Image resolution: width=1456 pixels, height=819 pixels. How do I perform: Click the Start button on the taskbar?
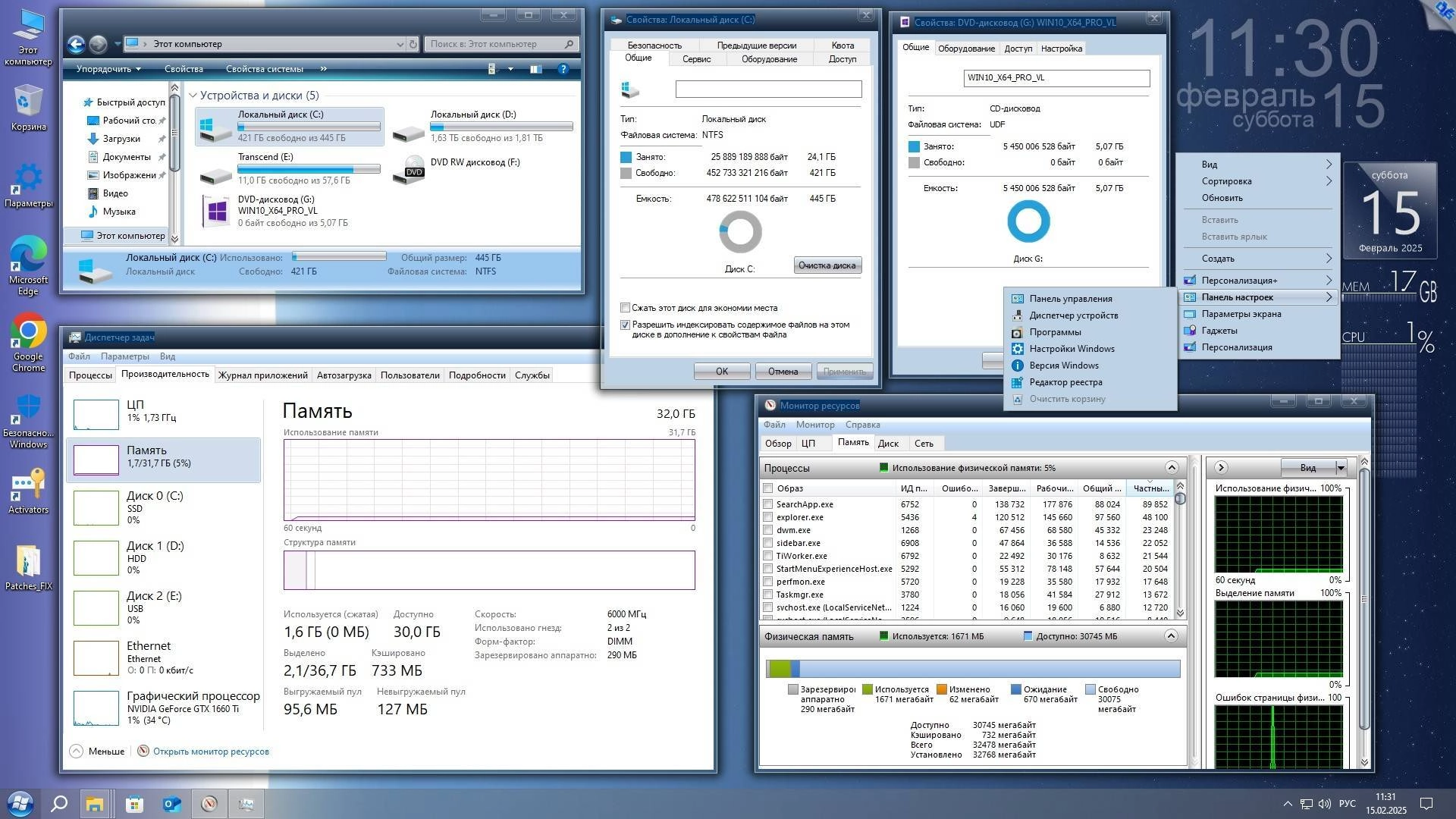(x=20, y=804)
